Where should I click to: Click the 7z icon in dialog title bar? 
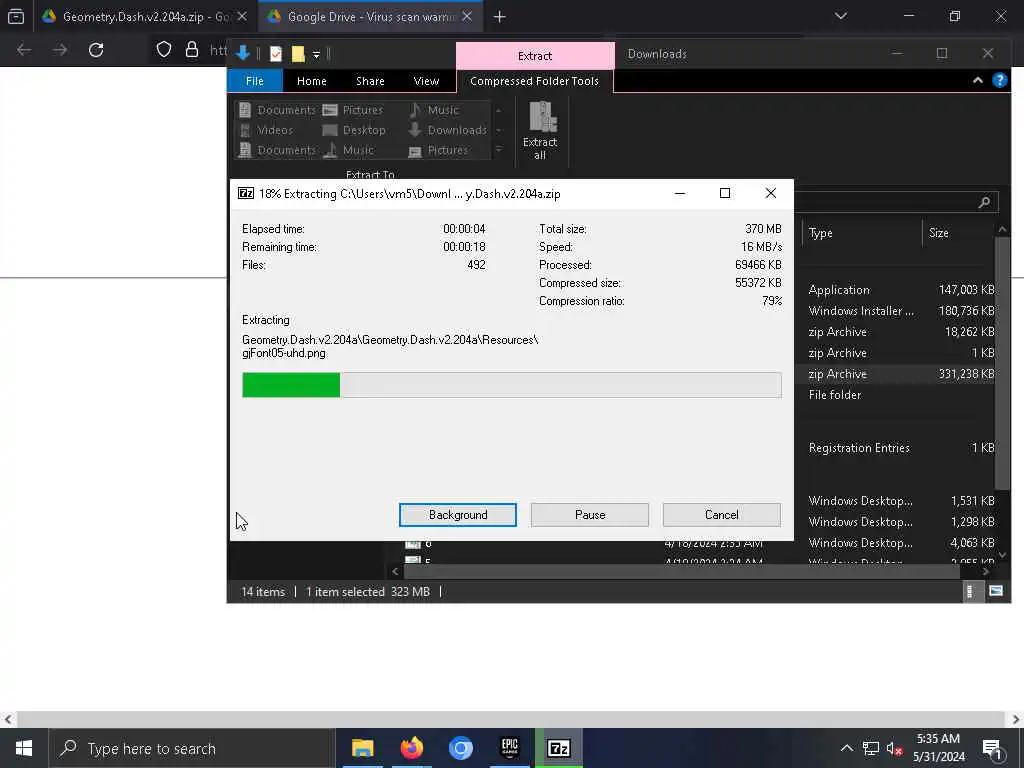click(246, 193)
